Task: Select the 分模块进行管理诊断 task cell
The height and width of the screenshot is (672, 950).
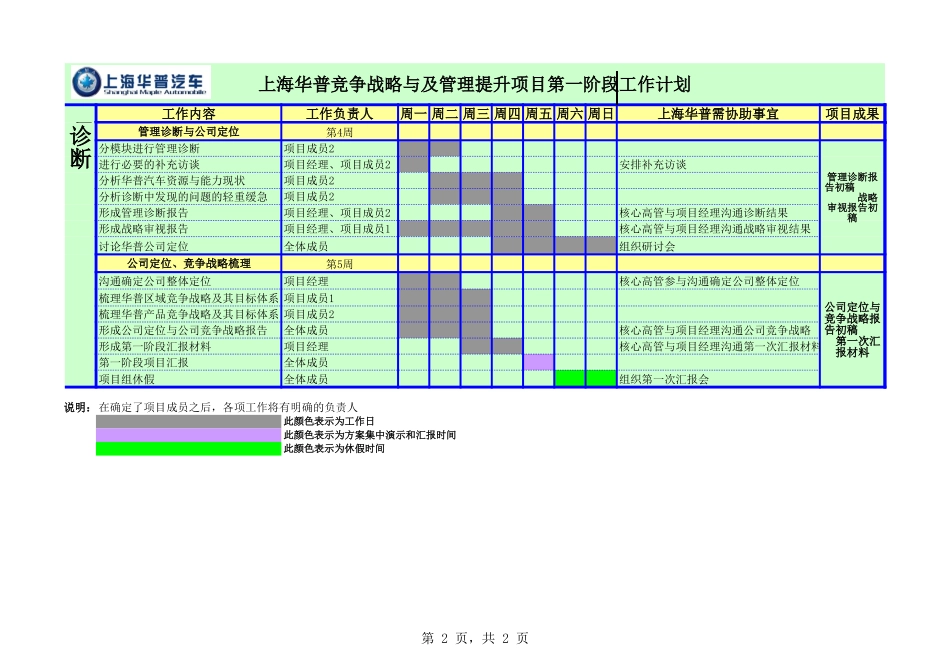Action: coord(188,148)
